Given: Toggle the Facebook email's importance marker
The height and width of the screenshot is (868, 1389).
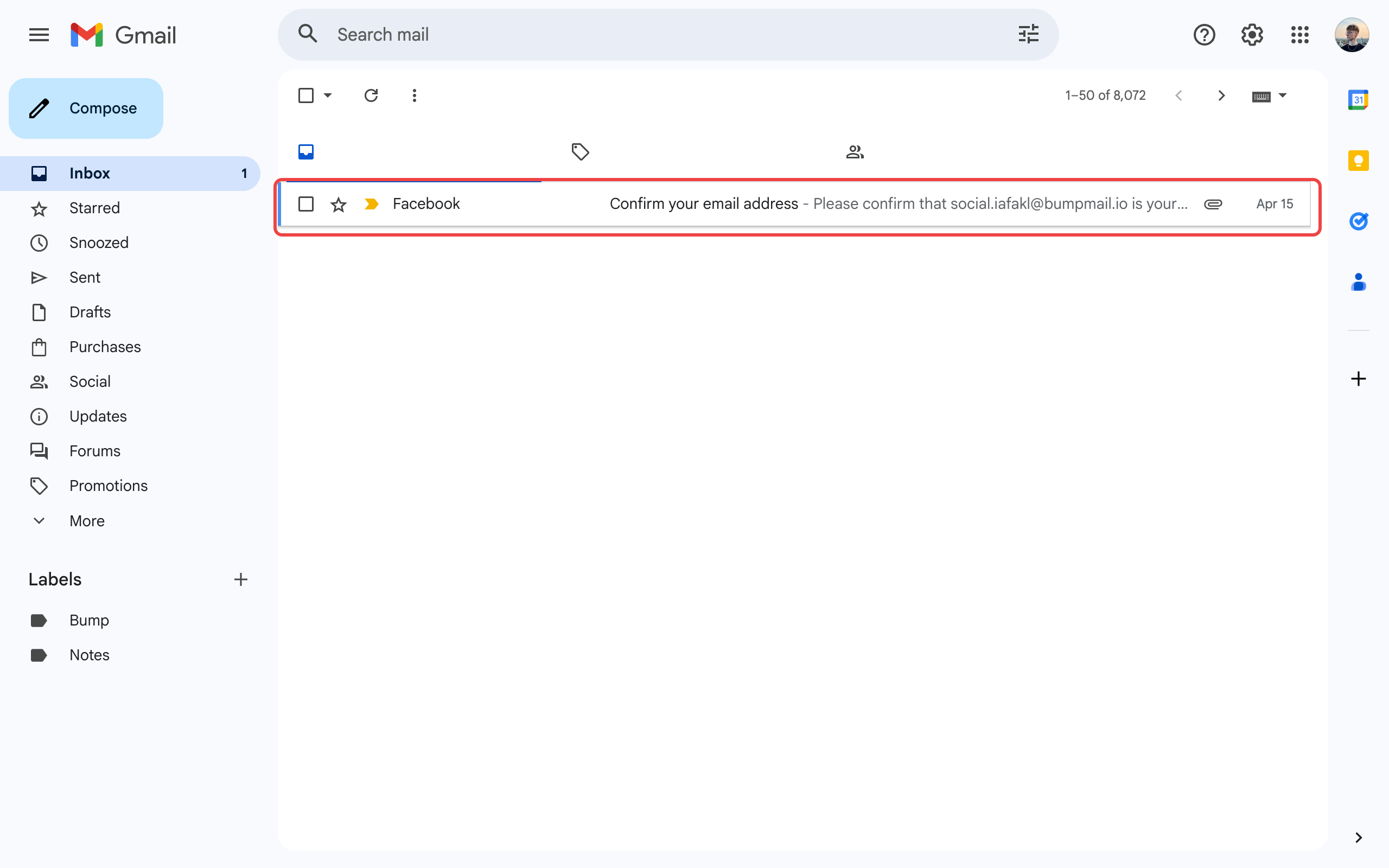Looking at the screenshot, I should (371, 204).
